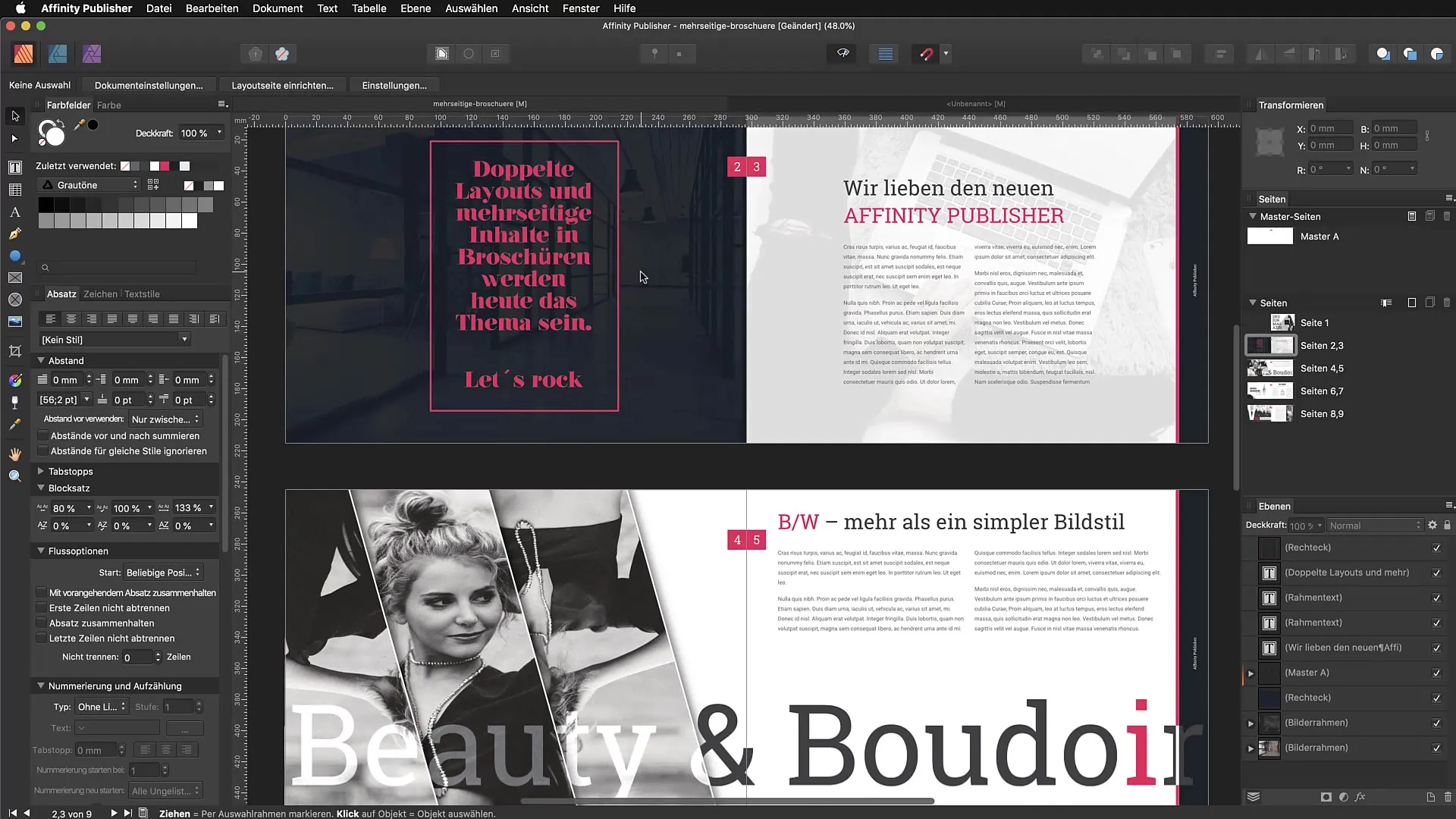Toggle the baseline grid toolbar icon
The height and width of the screenshot is (819, 1456).
885,54
